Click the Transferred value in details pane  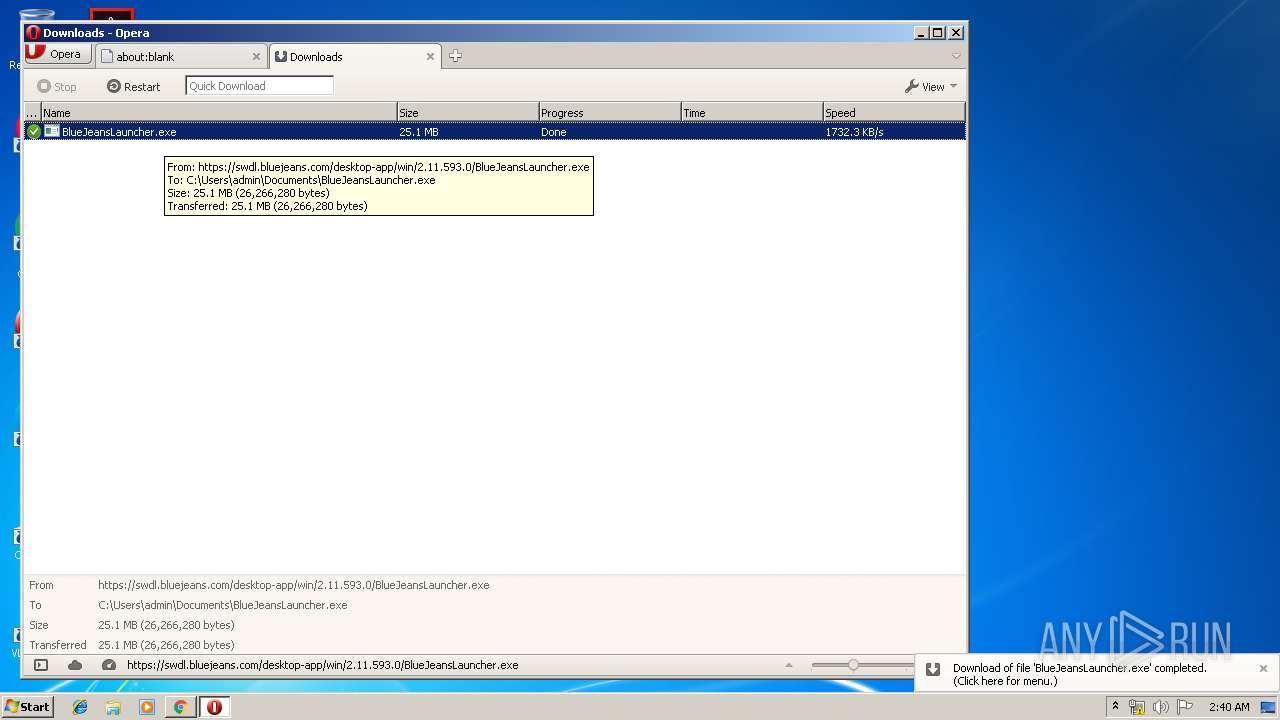coord(166,645)
